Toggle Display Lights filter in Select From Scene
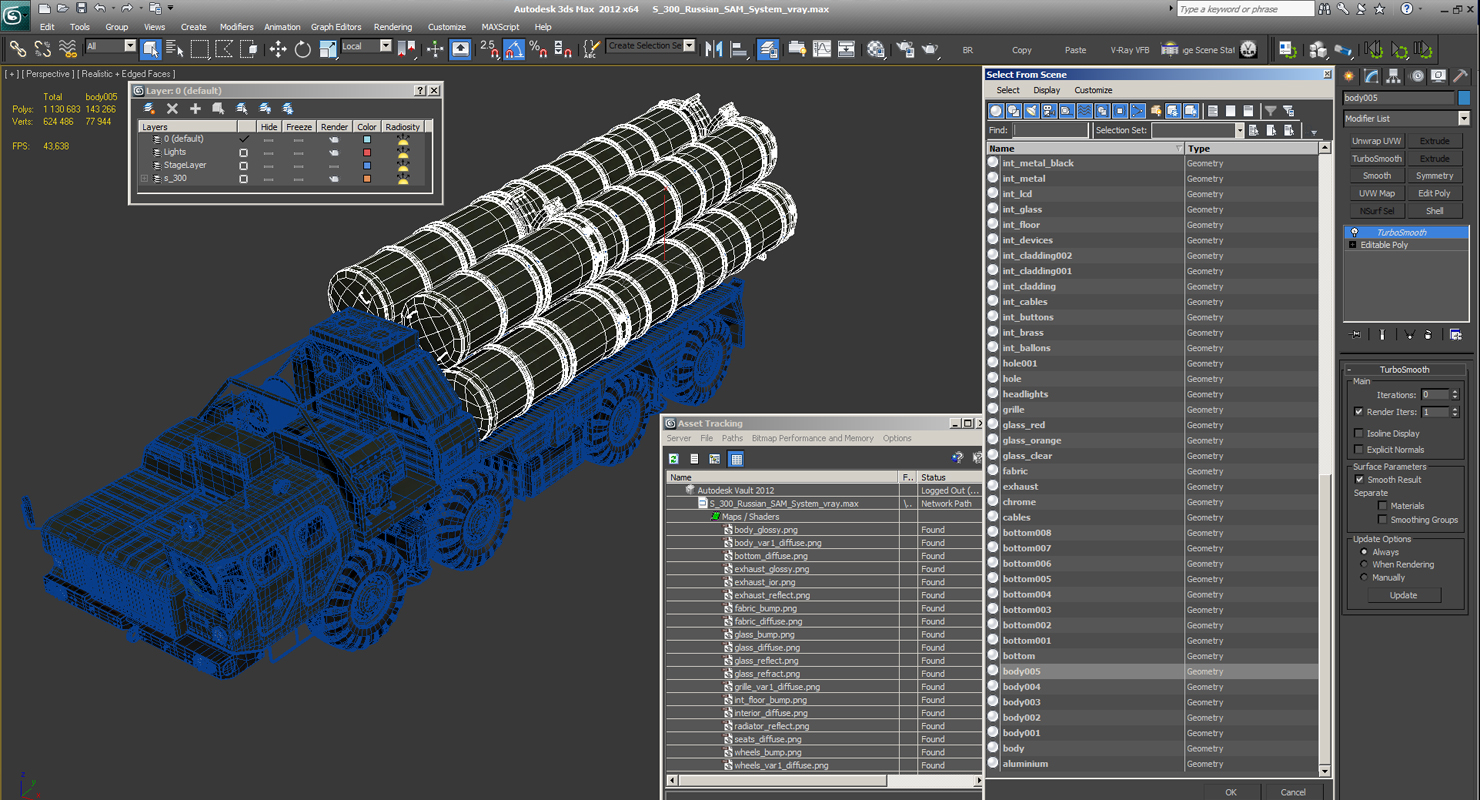This screenshot has width=1480, height=800. (1031, 111)
